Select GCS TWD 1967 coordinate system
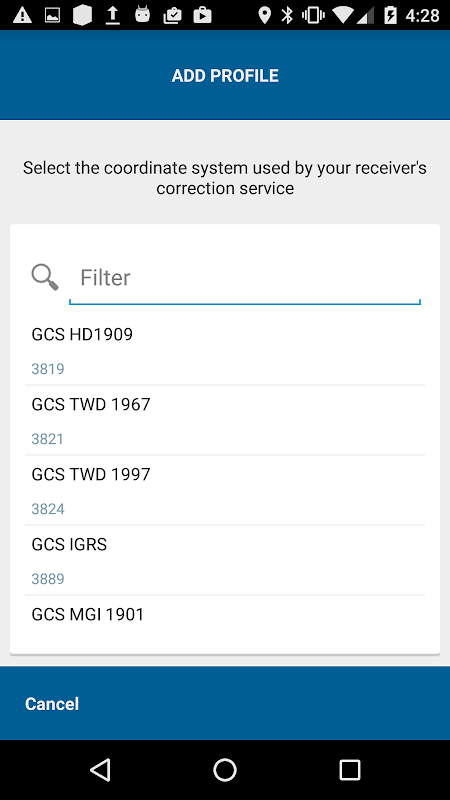Screen dimensions: 450x800 (x=225, y=420)
